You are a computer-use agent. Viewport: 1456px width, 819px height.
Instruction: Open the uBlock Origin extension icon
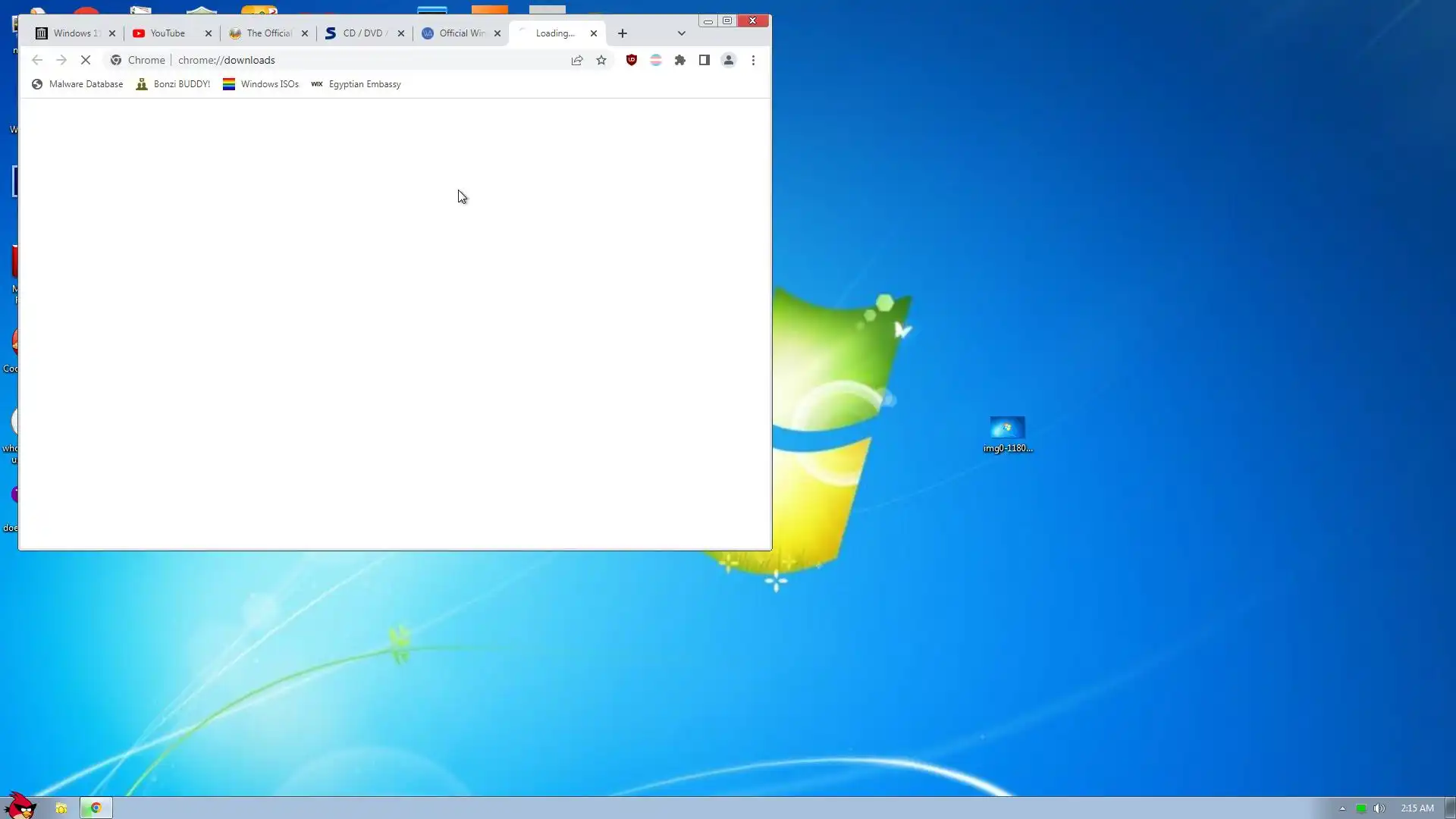631,60
